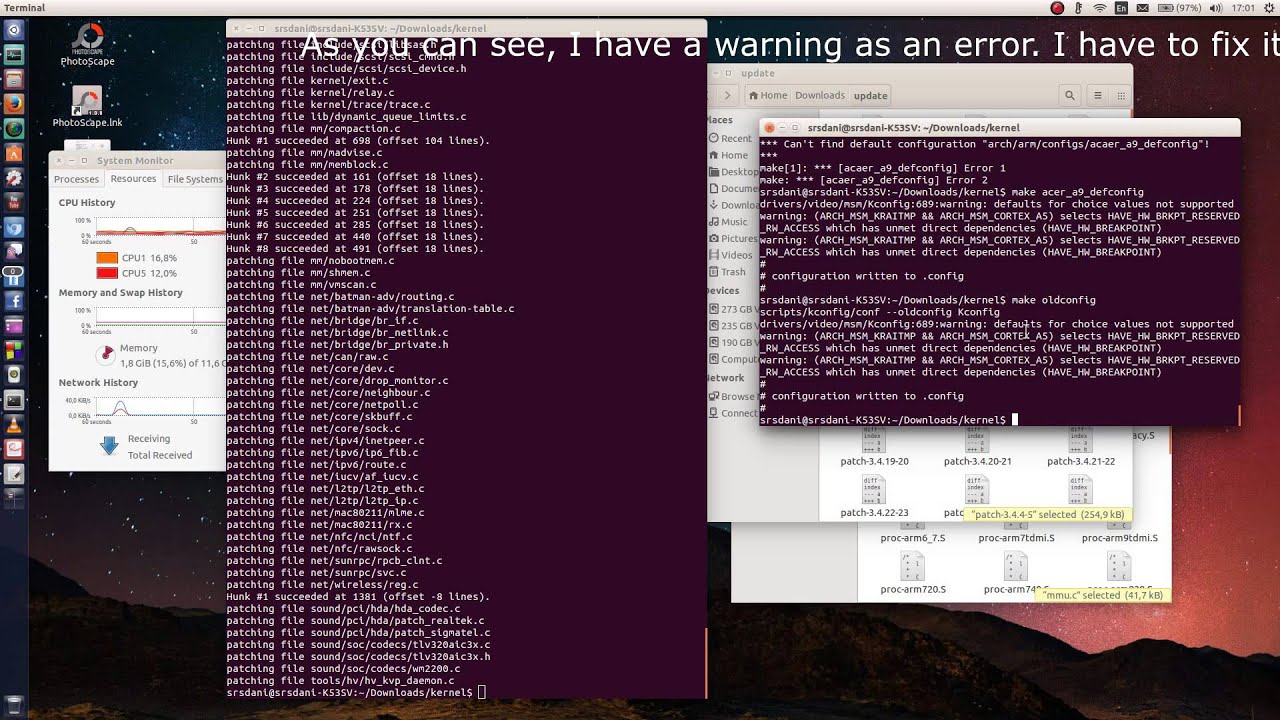
Task: Open the Facebook launcher icon
Action: point(14,300)
